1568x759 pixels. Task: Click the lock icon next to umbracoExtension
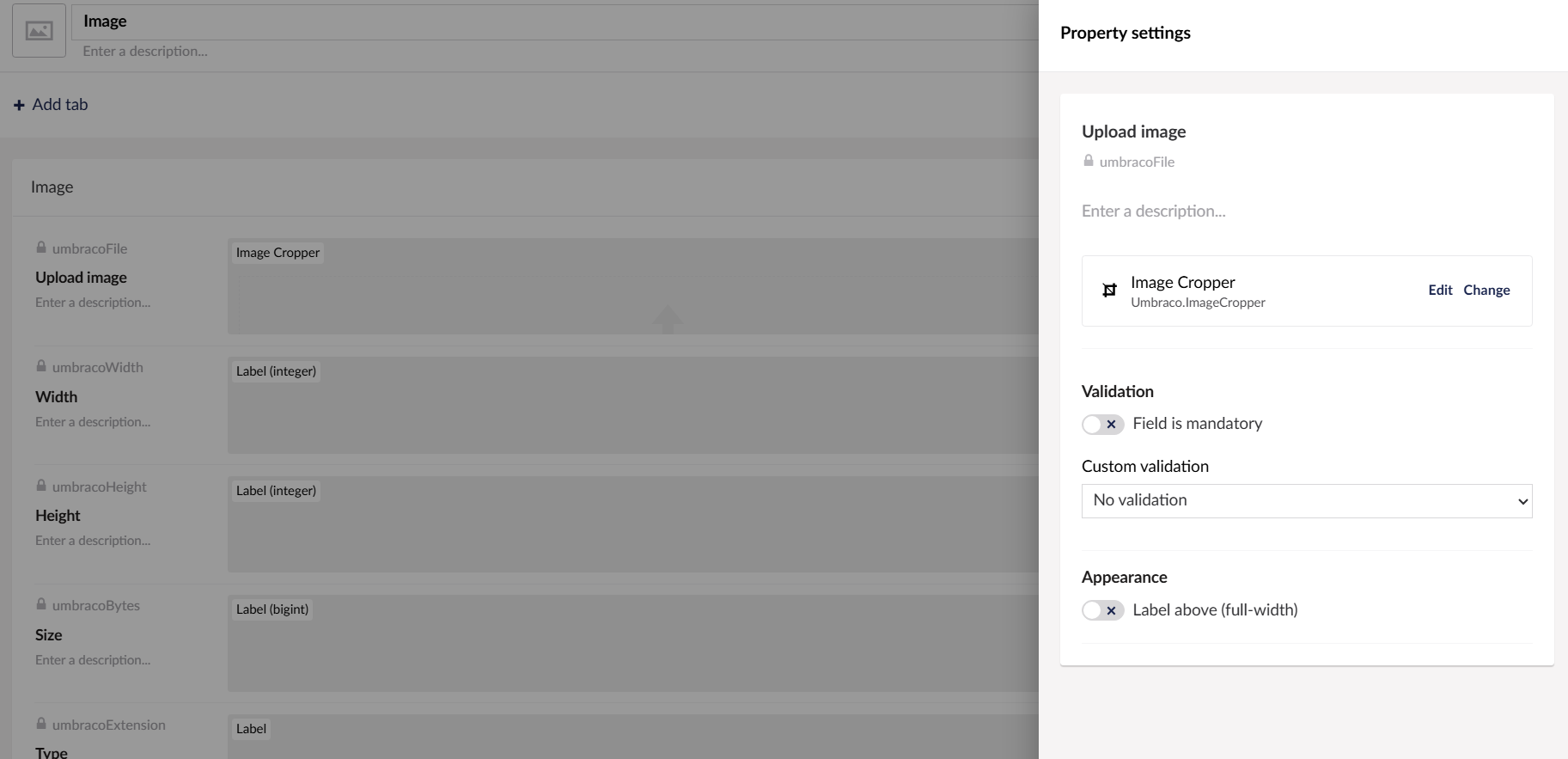41,724
